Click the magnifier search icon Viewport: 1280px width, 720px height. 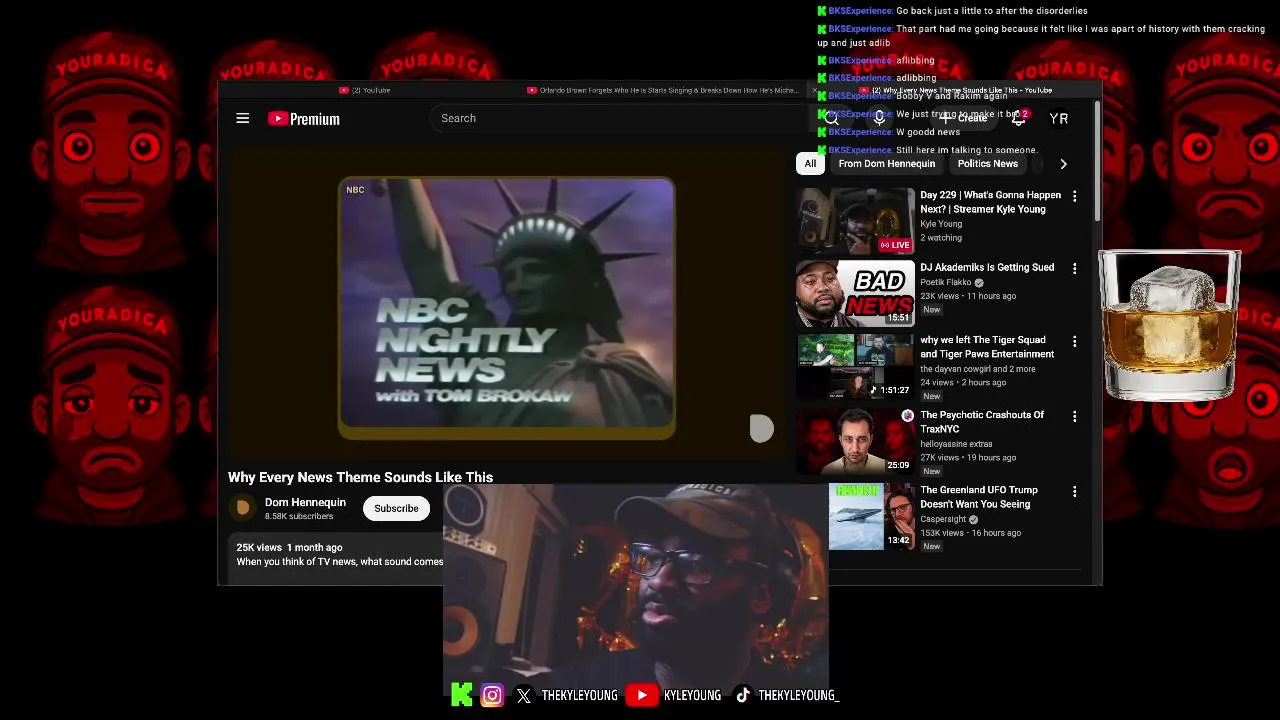click(831, 118)
